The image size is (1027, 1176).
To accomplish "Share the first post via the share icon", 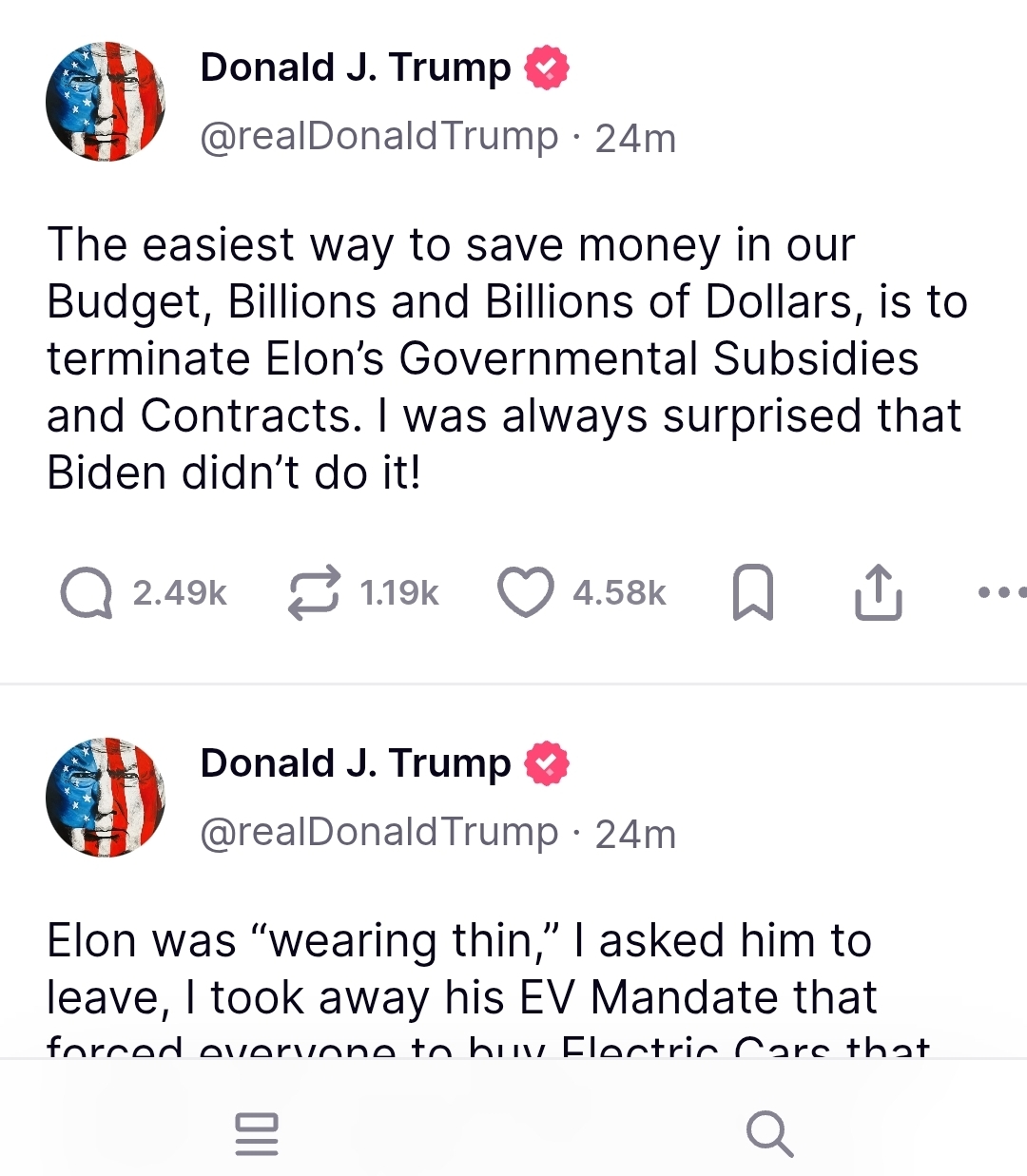I will 878,592.
